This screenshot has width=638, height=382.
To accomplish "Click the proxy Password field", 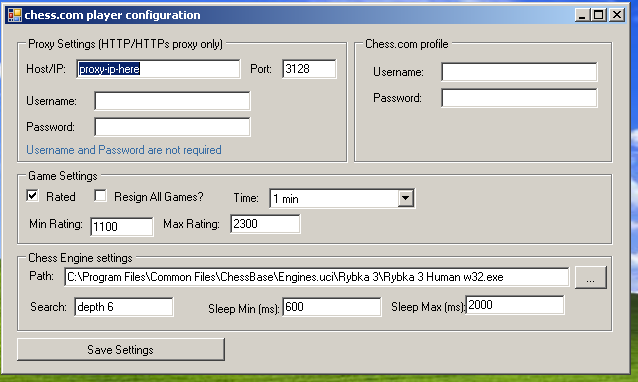I will click(x=172, y=127).
